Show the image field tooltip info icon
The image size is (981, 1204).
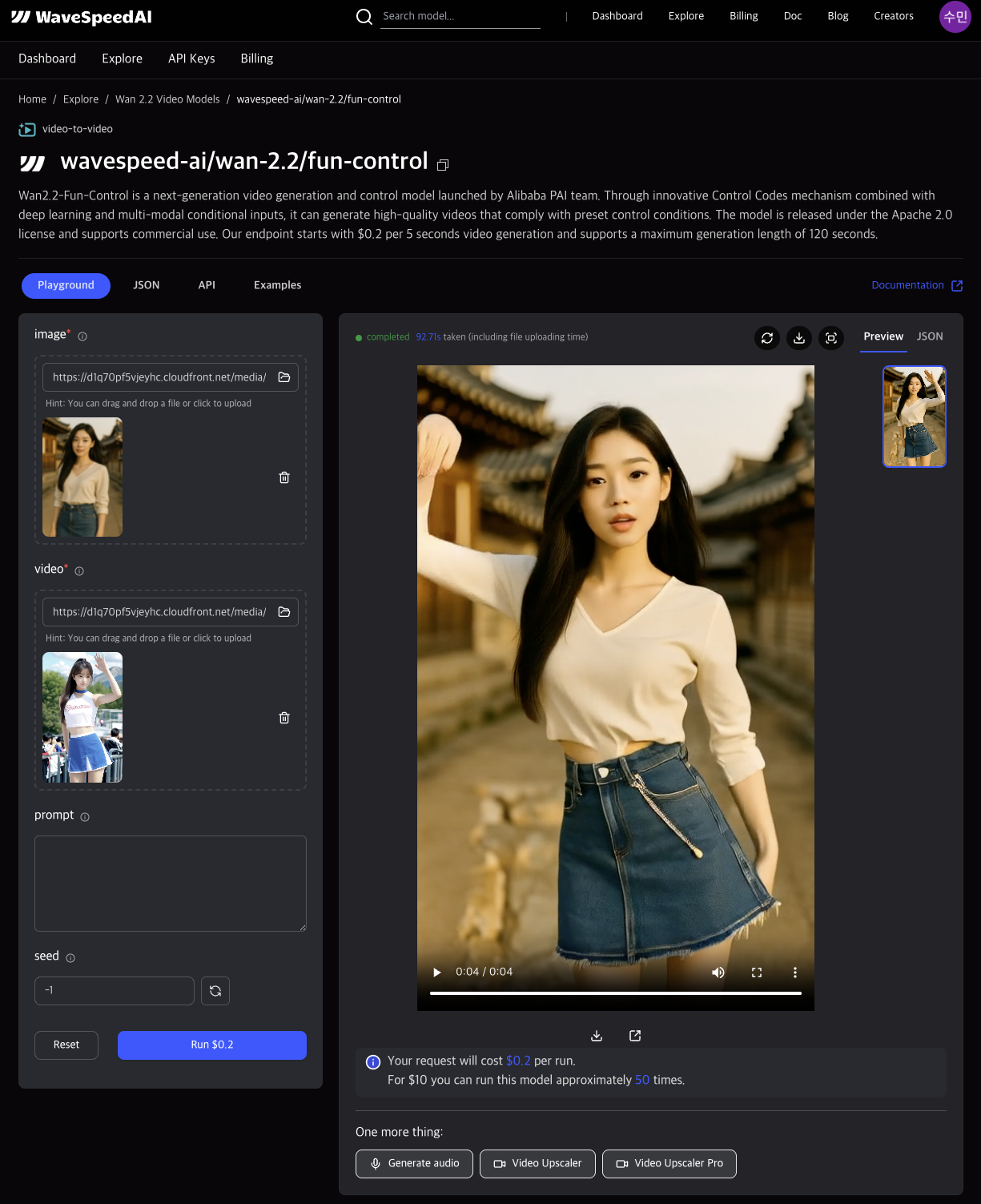click(x=82, y=336)
